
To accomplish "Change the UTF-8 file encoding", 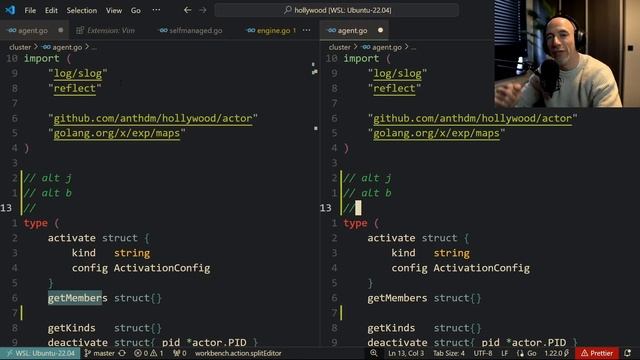I will (483, 353).
